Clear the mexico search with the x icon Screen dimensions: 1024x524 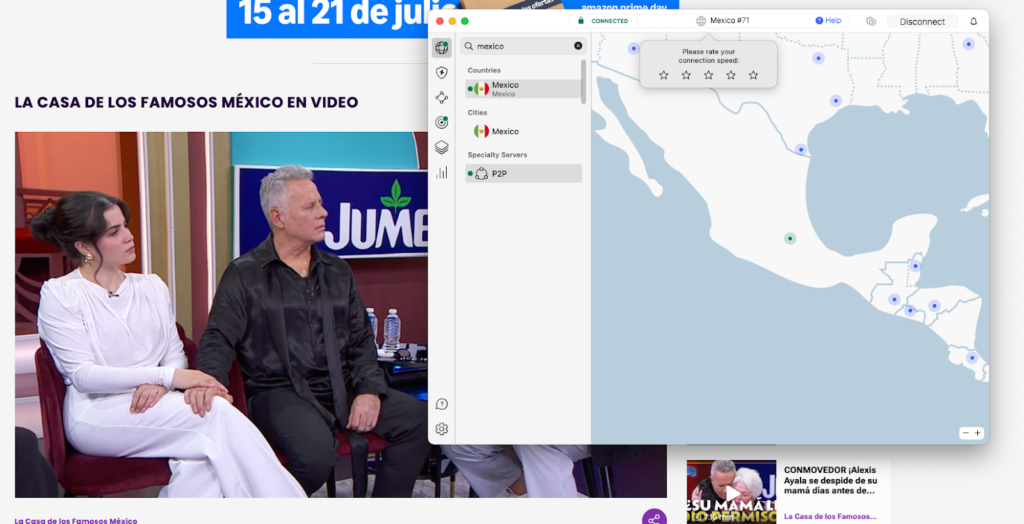[x=578, y=46]
